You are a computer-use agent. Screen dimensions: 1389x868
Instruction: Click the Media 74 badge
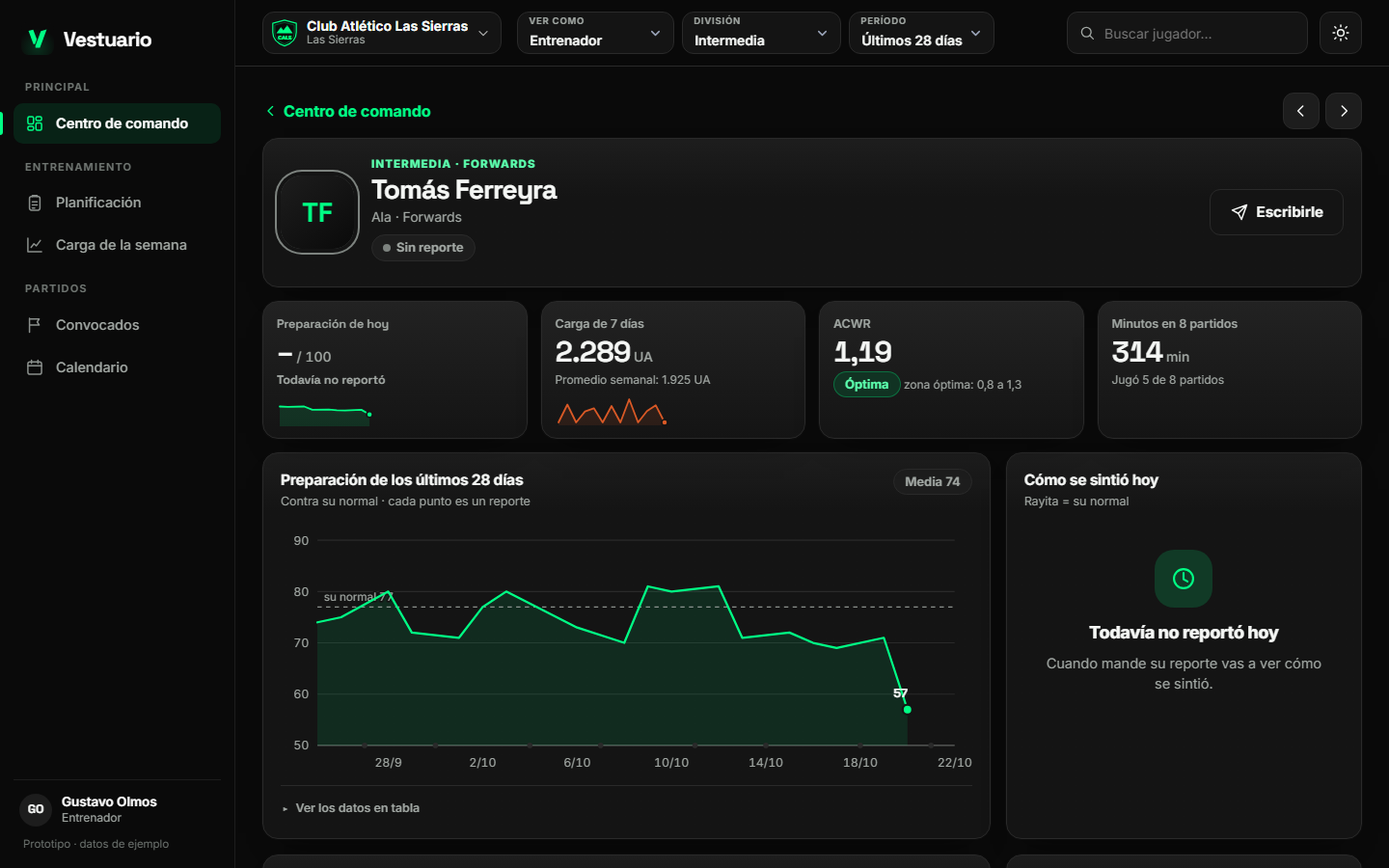tap(932, 481)
